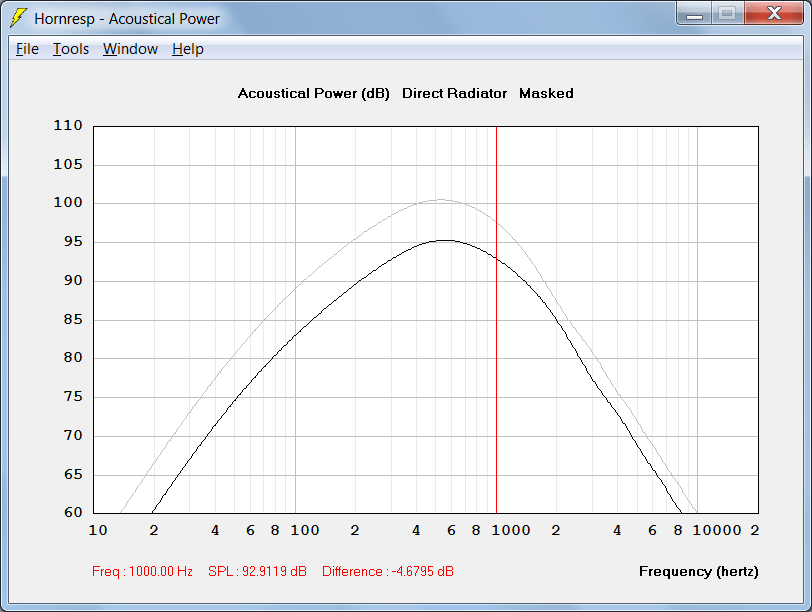This screenshot has height=612, width=812.
Task: Click the 'Difference : -4.6795 dB' readout
Action: point(388,571)
